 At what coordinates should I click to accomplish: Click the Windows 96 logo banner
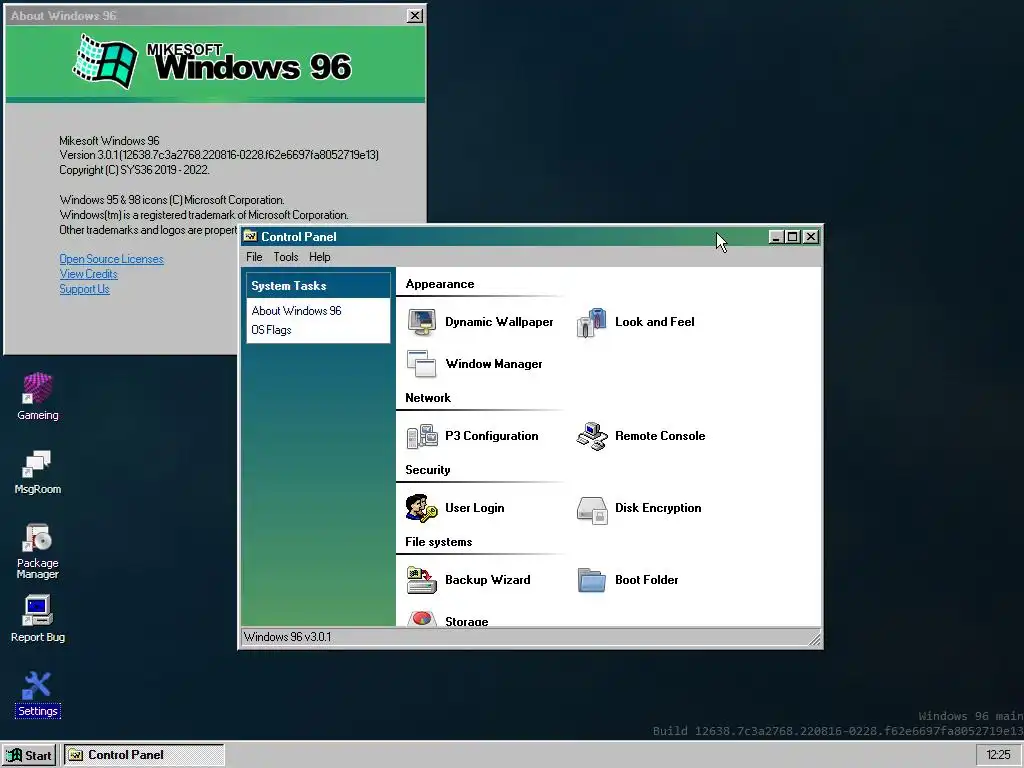[216, 64]
